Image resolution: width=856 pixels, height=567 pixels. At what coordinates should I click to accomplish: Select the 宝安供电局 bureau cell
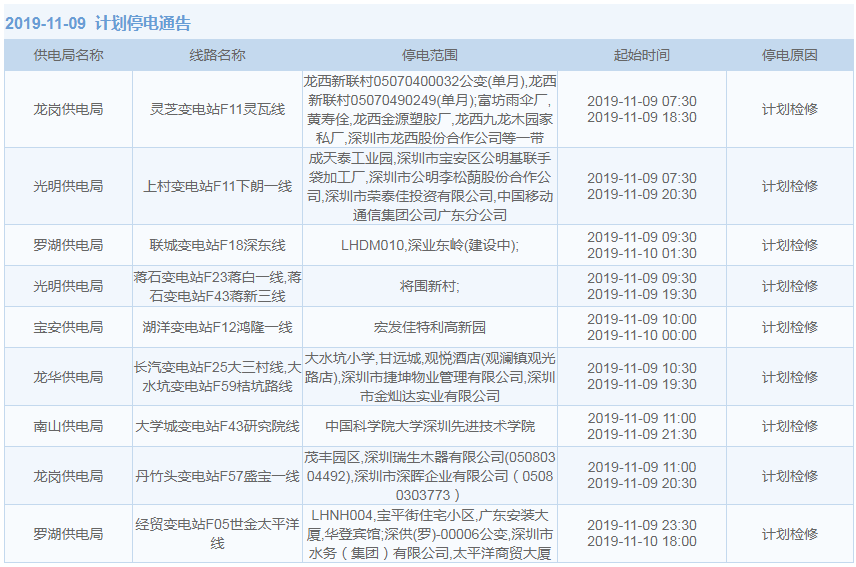[68, 327]
